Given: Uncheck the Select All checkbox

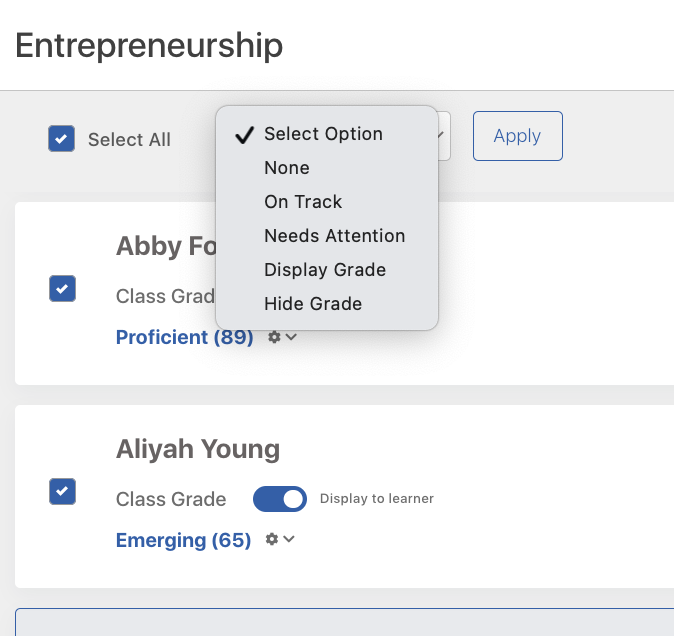Looking at the screenshot, I should click(61, 138).
